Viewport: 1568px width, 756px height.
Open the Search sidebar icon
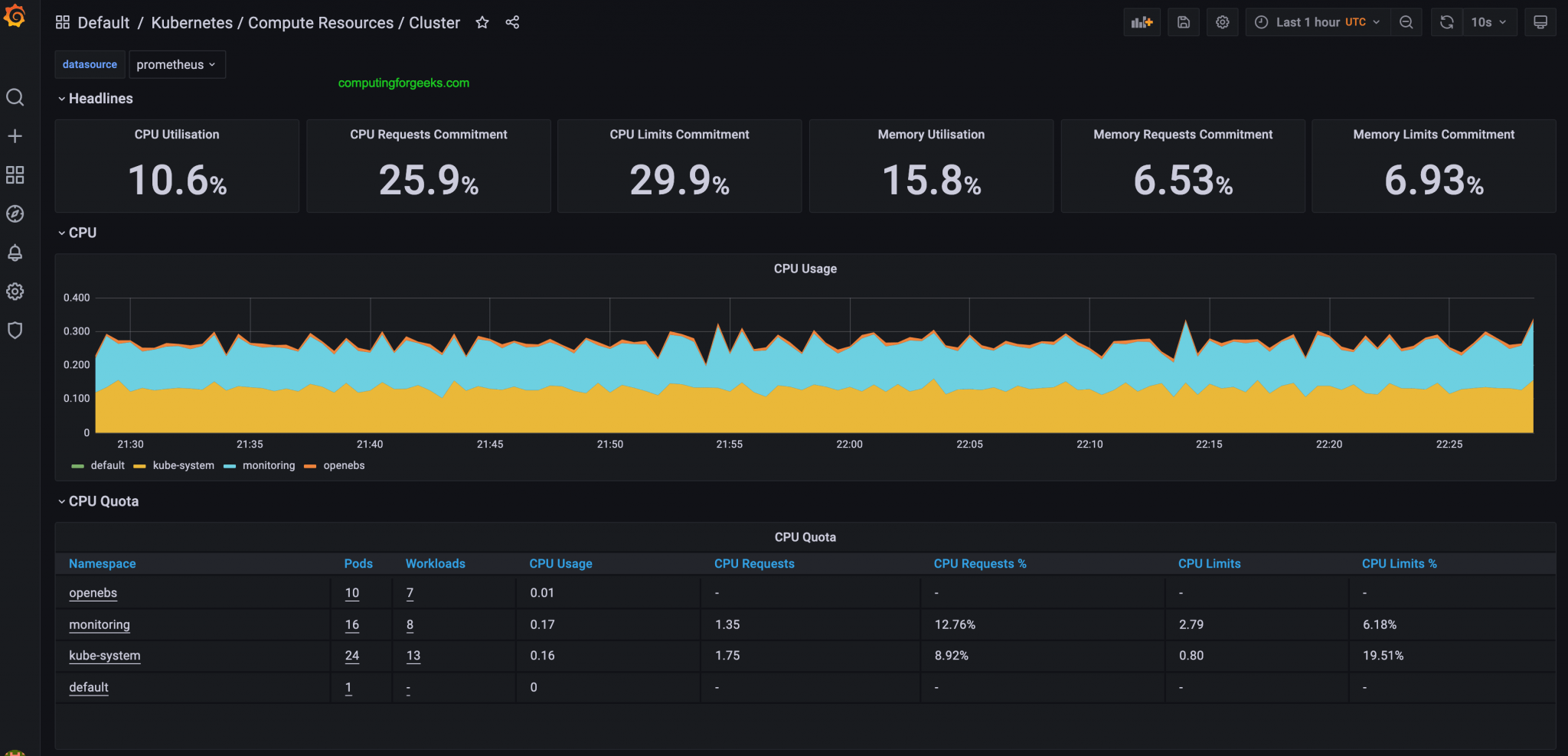(15, 97)
